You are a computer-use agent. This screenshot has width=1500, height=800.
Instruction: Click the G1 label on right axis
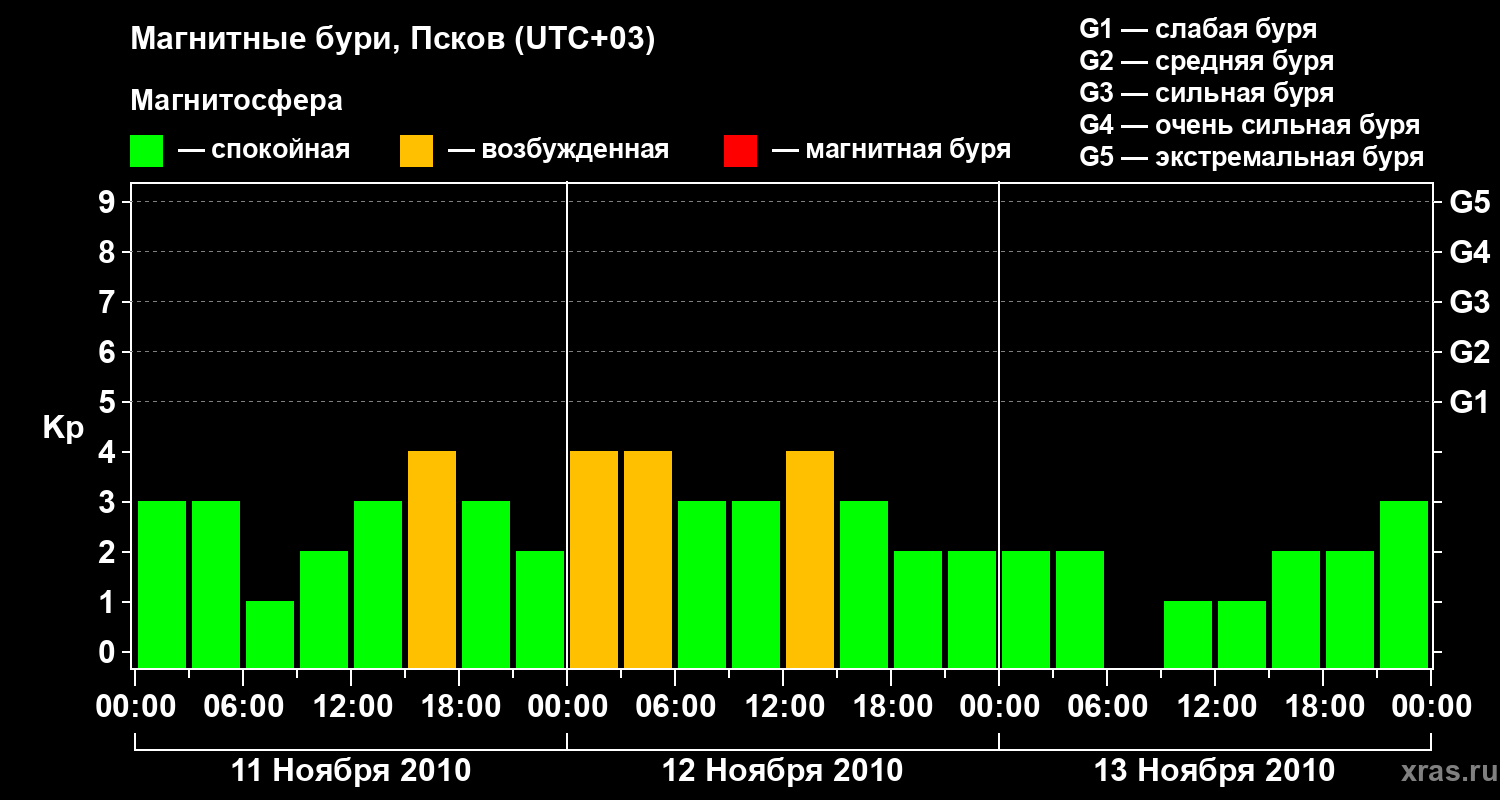(1470, 402)
